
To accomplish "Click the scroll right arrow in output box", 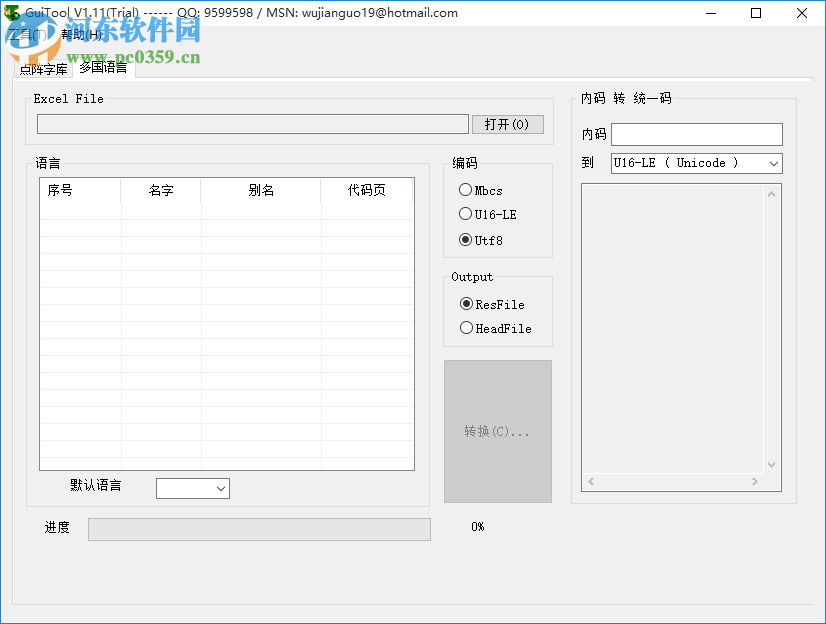I will (x=755, y=481).
